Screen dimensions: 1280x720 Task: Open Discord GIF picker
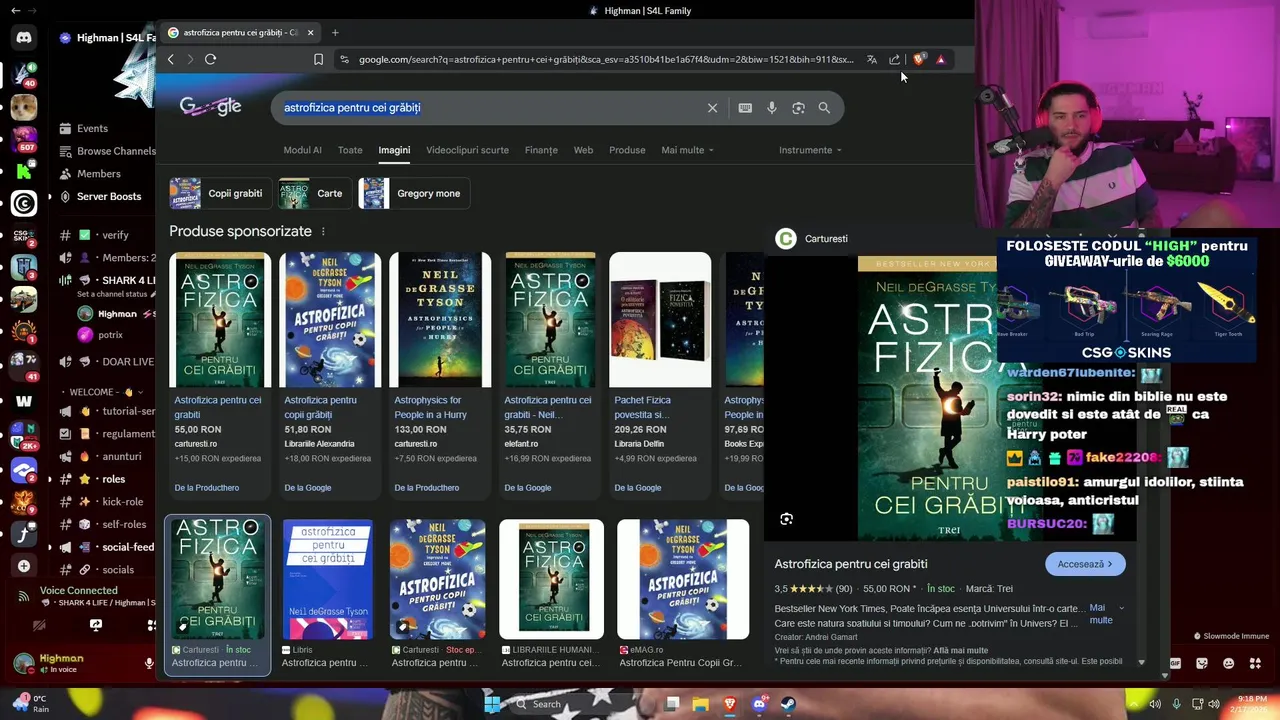pyautogui.click(x=1175, y=663)
